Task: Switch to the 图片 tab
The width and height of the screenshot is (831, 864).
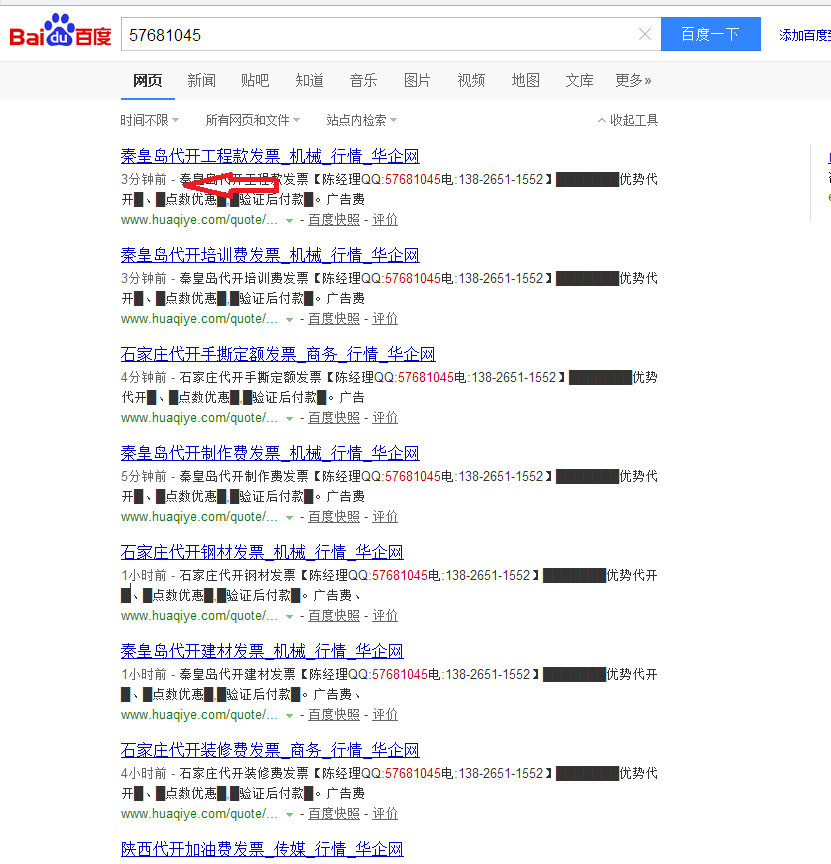Action: tap(417, 80)
